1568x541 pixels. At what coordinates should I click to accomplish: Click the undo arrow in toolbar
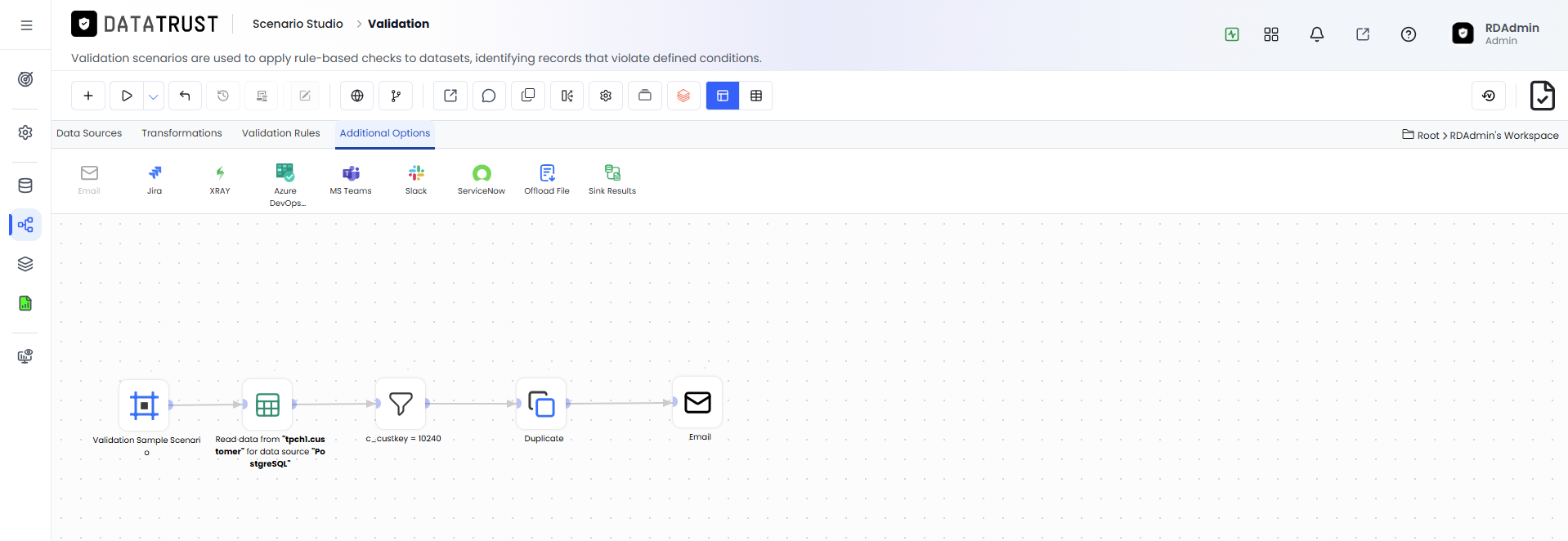tap(185, 96)
